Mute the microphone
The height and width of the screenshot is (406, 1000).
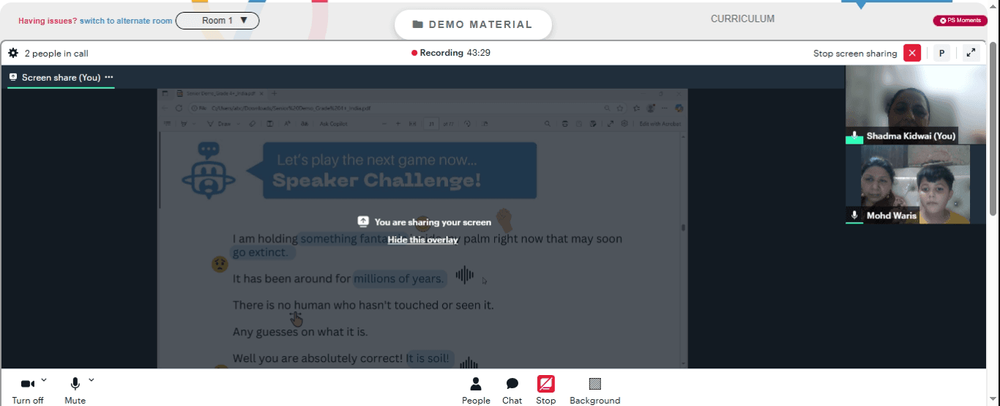pos(75,391)
